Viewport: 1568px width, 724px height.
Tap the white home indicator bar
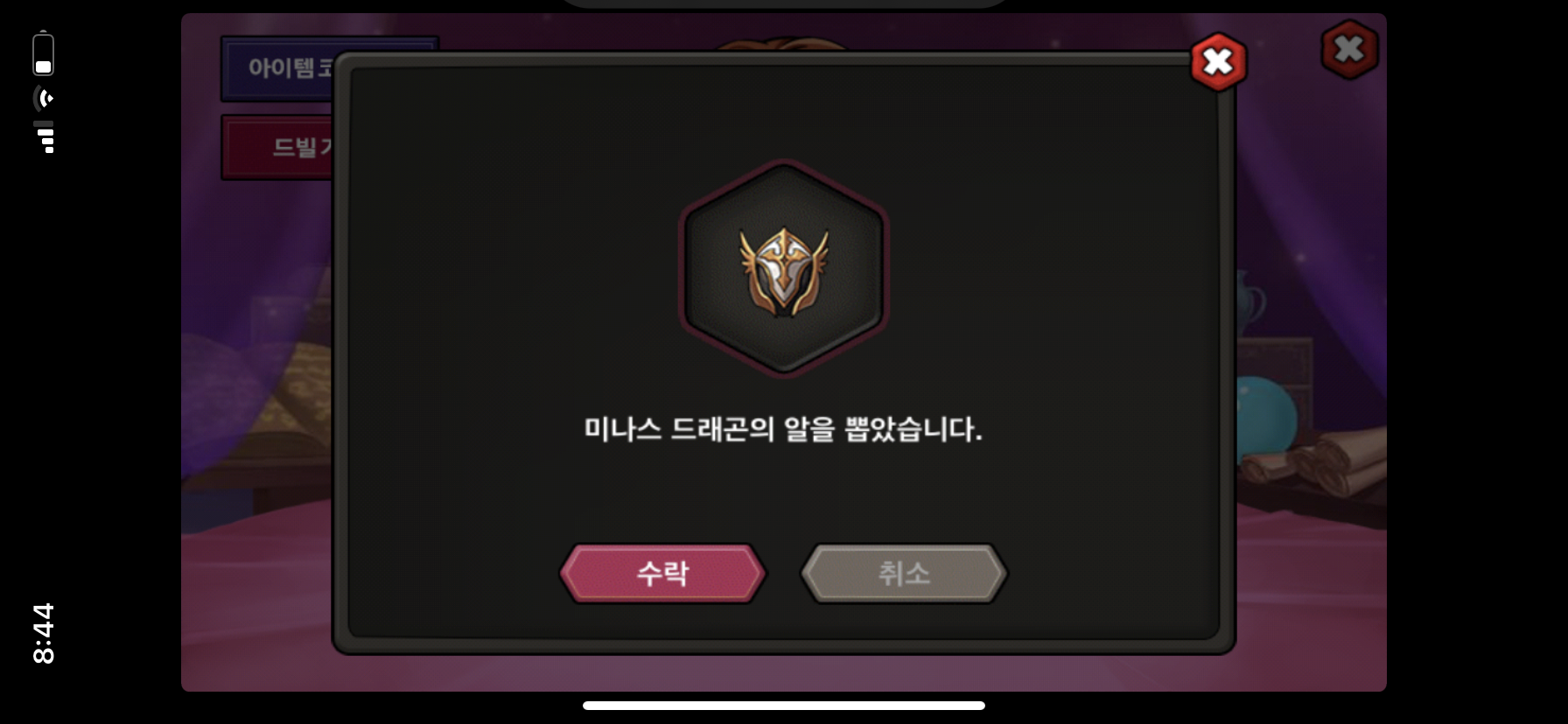(784, 706)
